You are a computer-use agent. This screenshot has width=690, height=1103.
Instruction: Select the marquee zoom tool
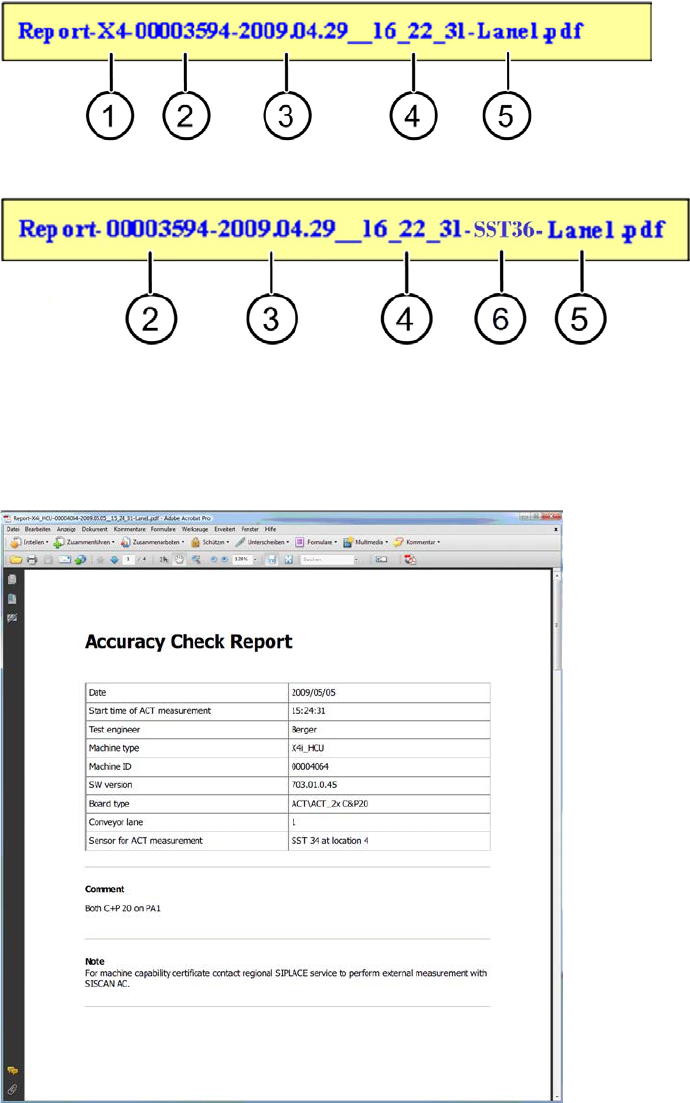(196, 560)
